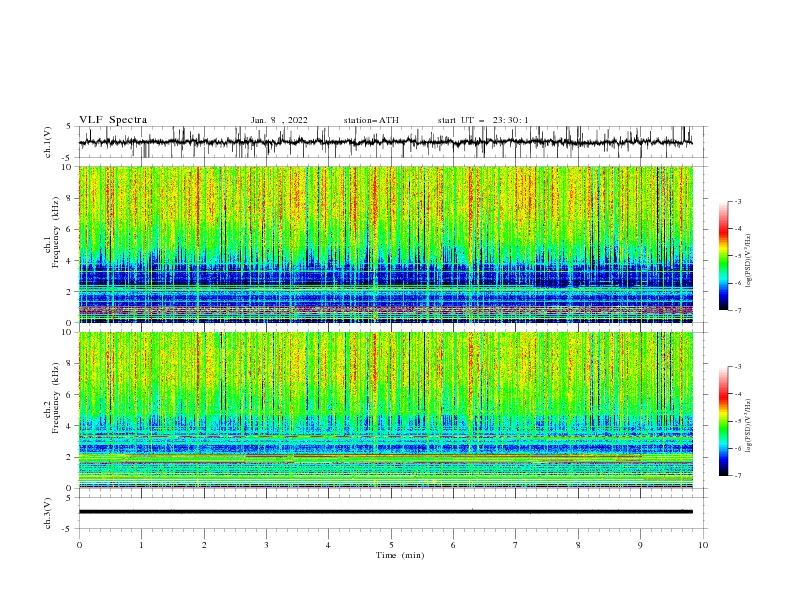The image size is (792, 612).
Task: Pick the ch.2 PSD color scale bar
Action: click(x=723, y=421)
